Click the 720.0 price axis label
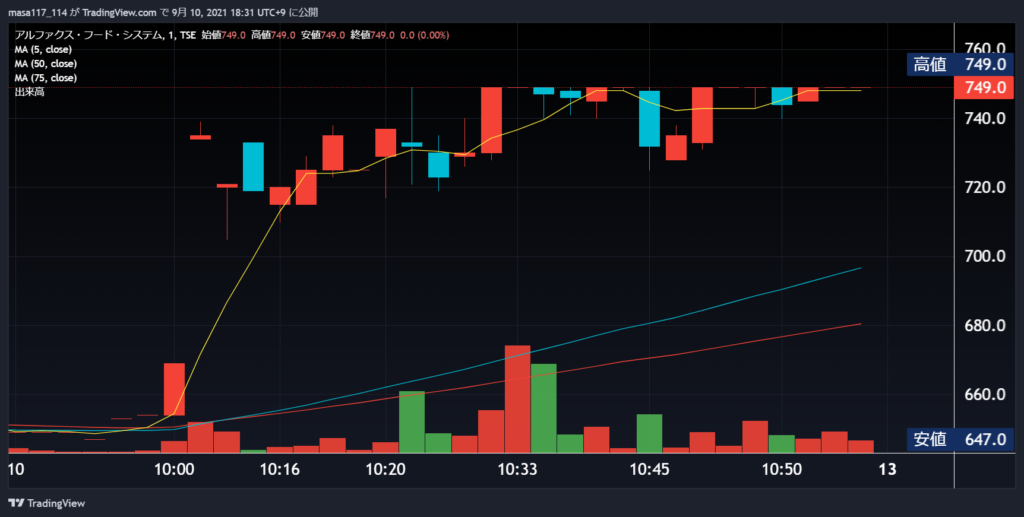This screenshot has height=517, width=1024. point(985,187)
